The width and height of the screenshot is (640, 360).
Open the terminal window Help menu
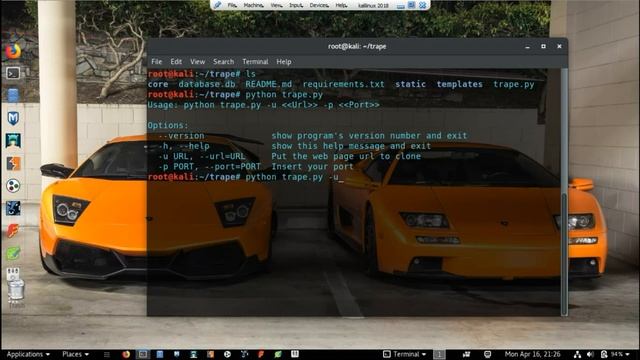click(284, 62)
